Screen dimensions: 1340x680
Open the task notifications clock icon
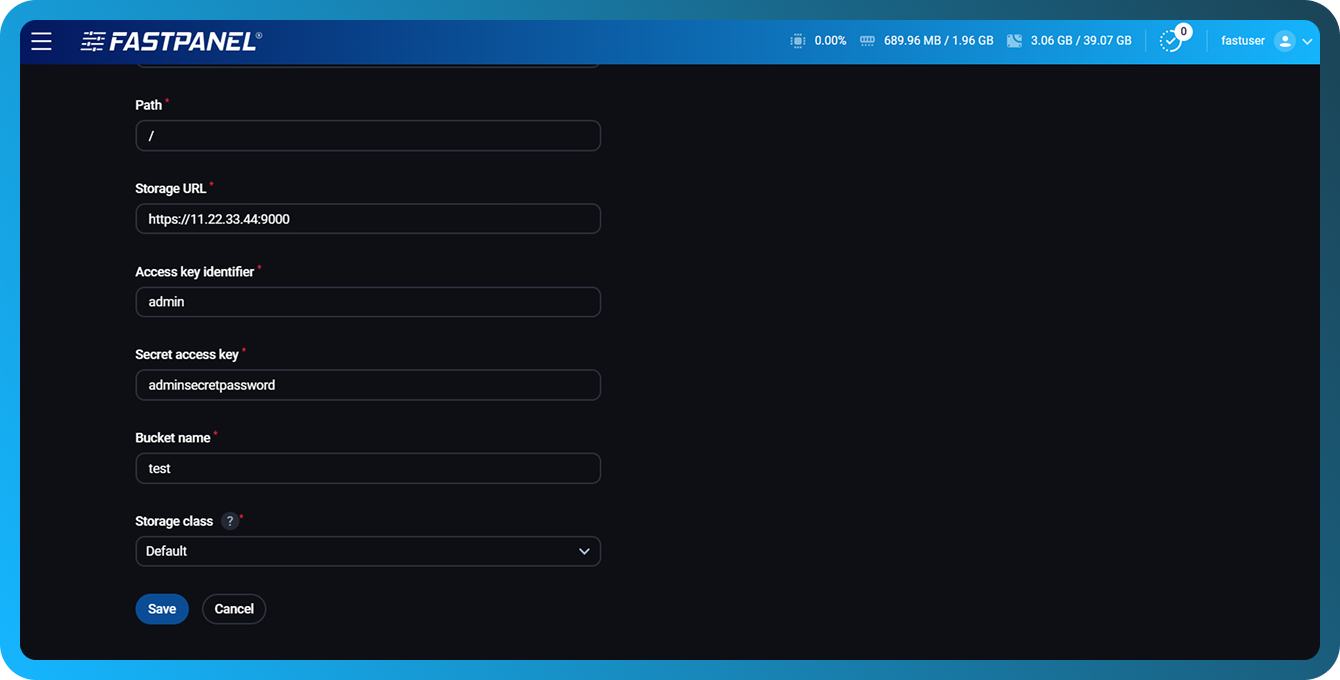pyautogui.click(x=1170, y=42)
